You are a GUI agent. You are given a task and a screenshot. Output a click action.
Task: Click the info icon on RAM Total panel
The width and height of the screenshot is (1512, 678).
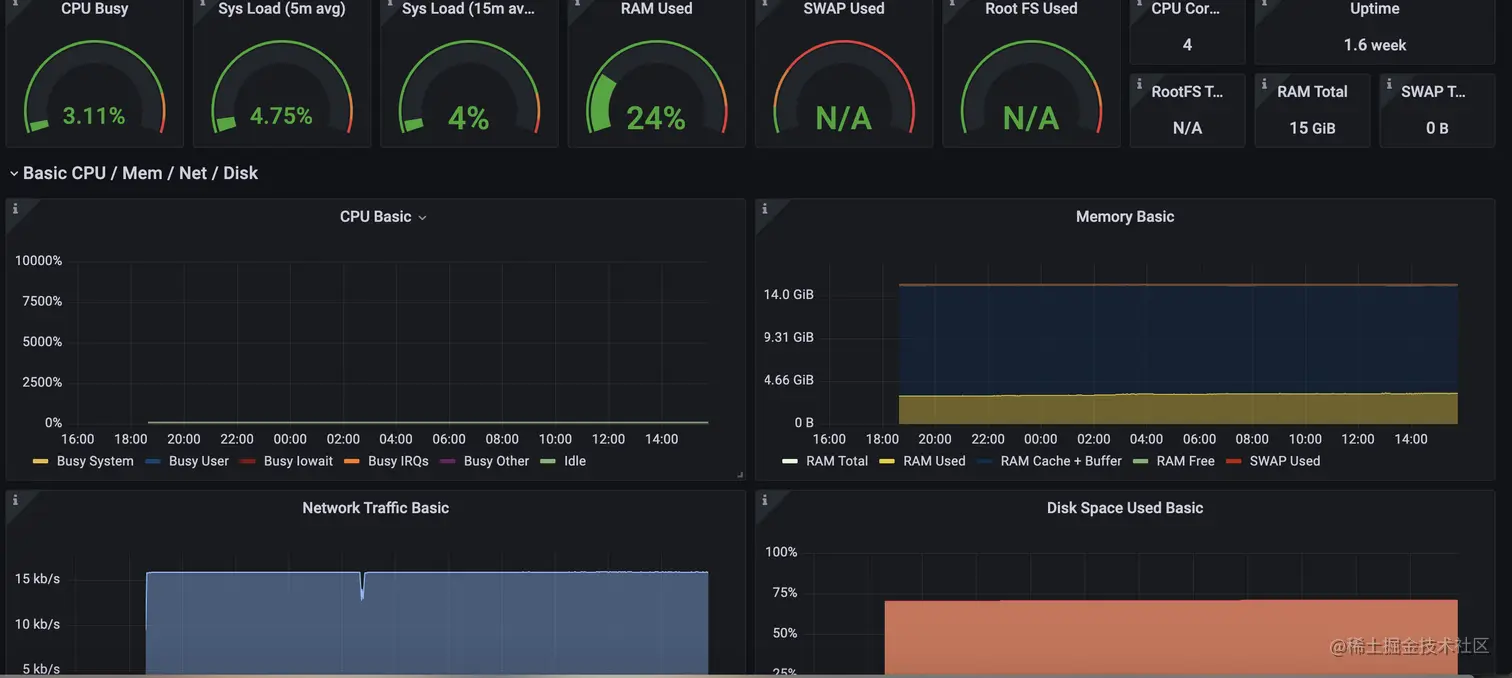[1264, 84]
